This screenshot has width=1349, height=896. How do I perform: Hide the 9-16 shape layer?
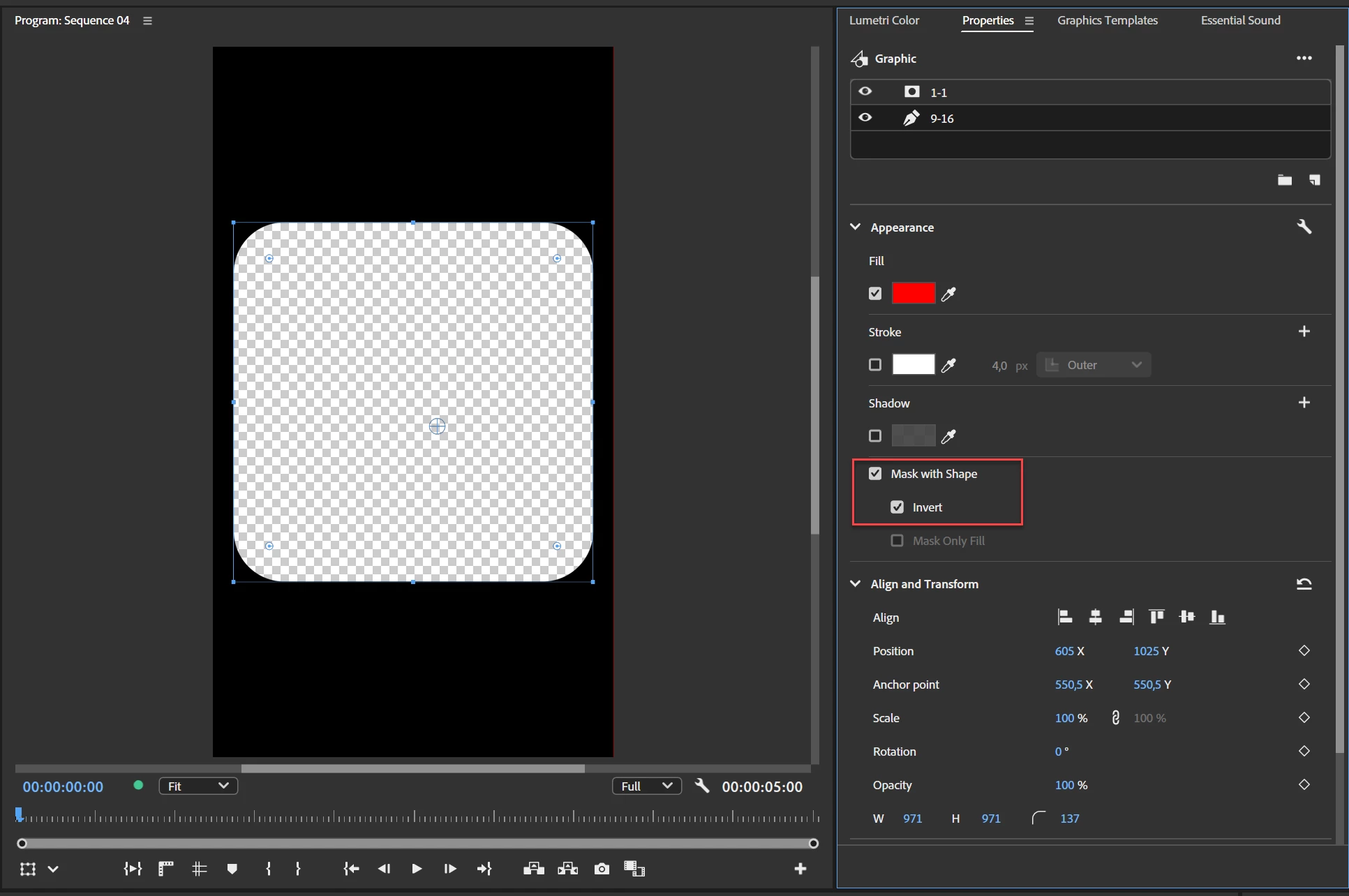coord(865,118)
